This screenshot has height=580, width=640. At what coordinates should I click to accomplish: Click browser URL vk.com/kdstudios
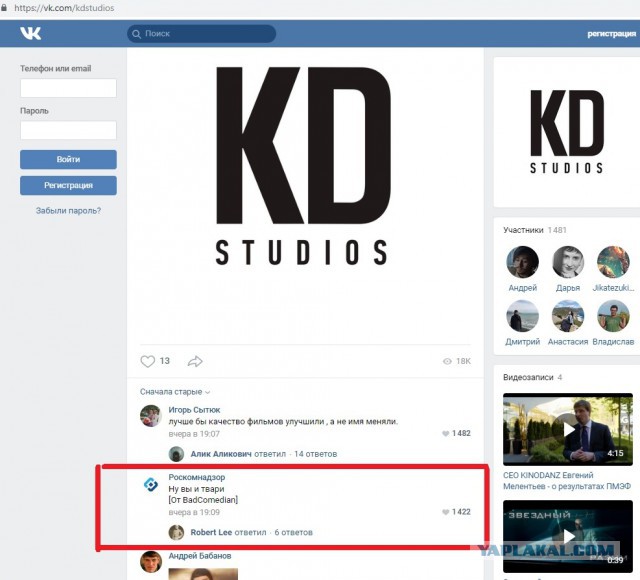coord(64,8)
